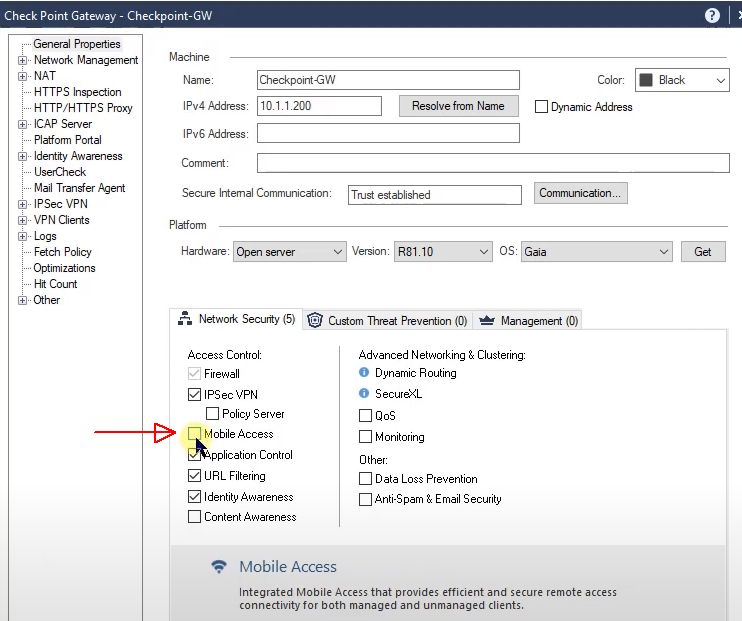Open the OS dropdown
Image resolution: width=742 pixels, height=621 pixels.
point(596,251)
